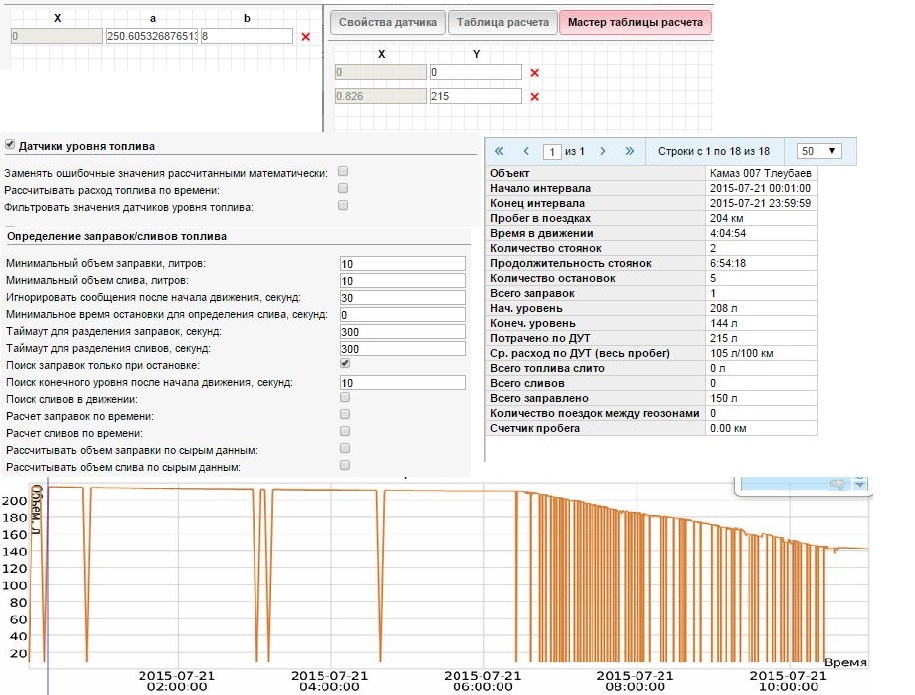Go to the next results page
The height and width of the screenshot is (695, 915).
tap(602, 151)
